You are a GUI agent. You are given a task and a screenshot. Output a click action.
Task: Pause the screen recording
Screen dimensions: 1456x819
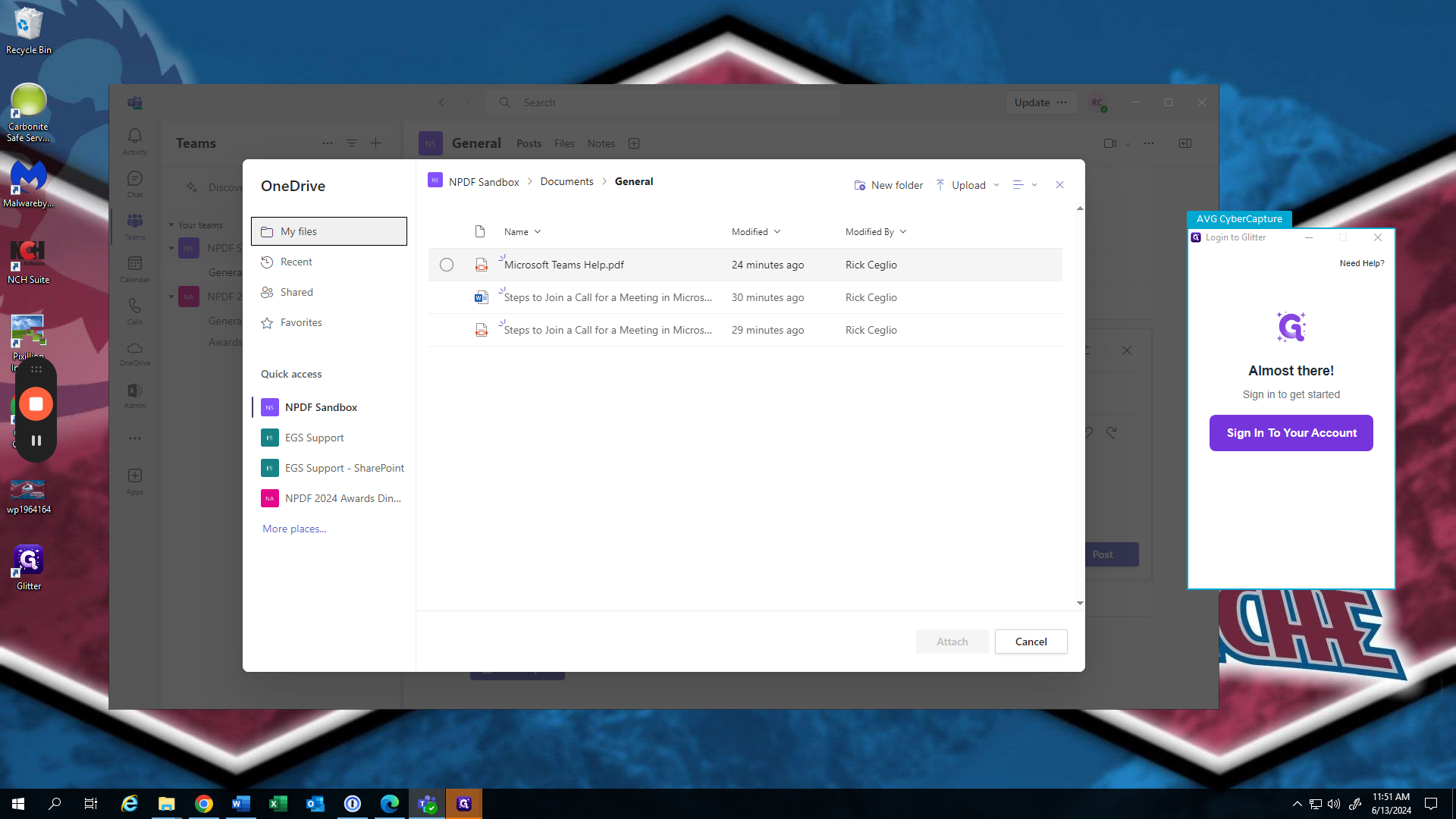tap(36, 441)
